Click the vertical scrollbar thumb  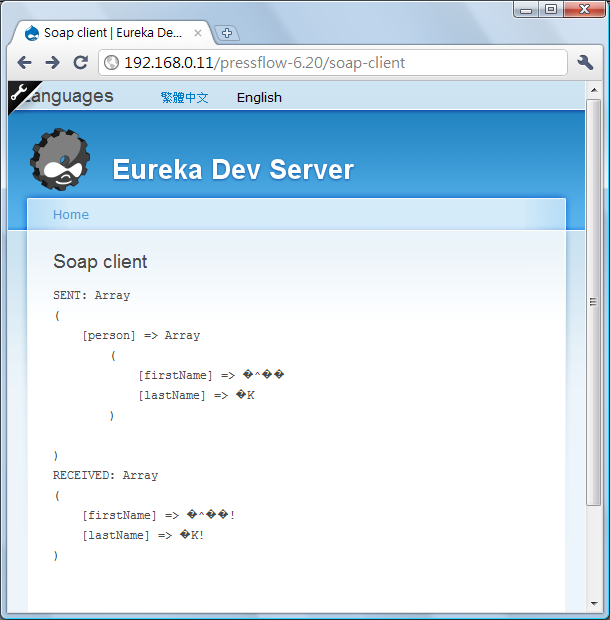[593, 300]
